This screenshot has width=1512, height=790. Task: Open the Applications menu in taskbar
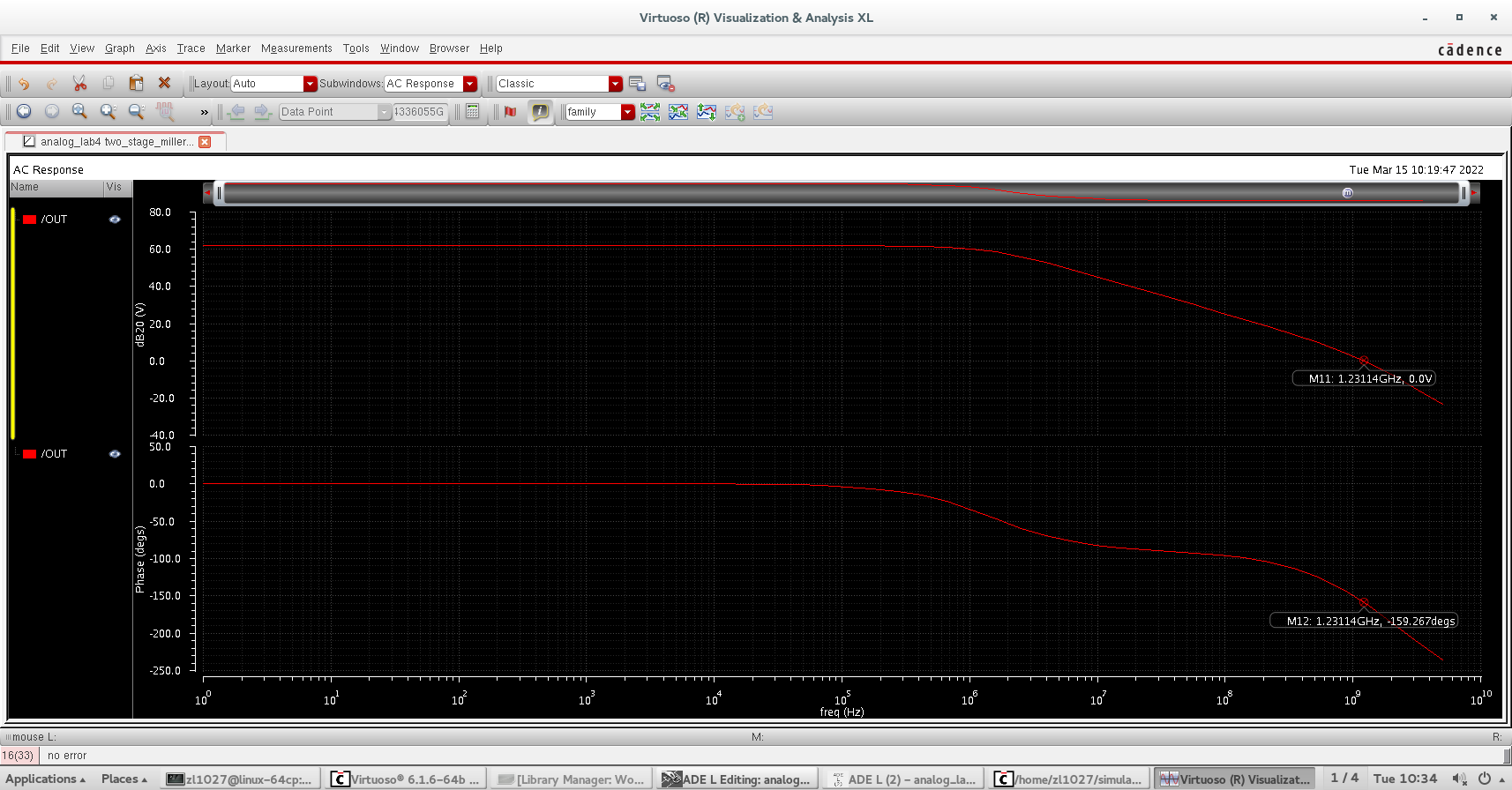[x=47, y=779]
